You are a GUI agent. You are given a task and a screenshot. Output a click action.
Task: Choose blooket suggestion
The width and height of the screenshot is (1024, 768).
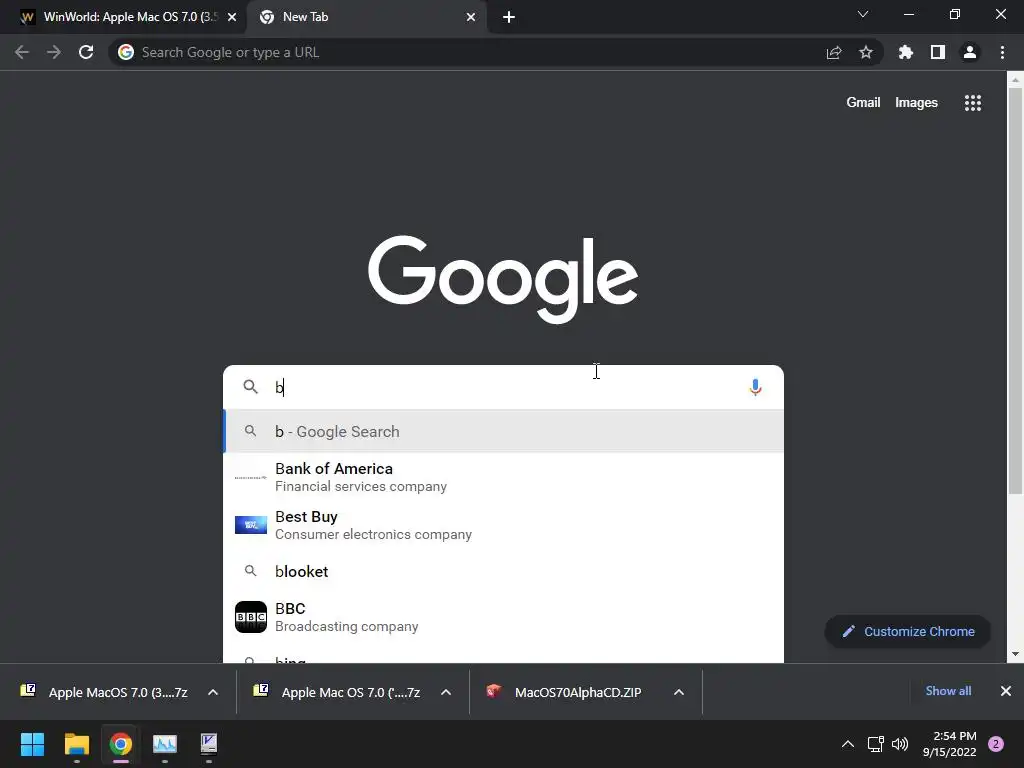click(x=504, y=571)
